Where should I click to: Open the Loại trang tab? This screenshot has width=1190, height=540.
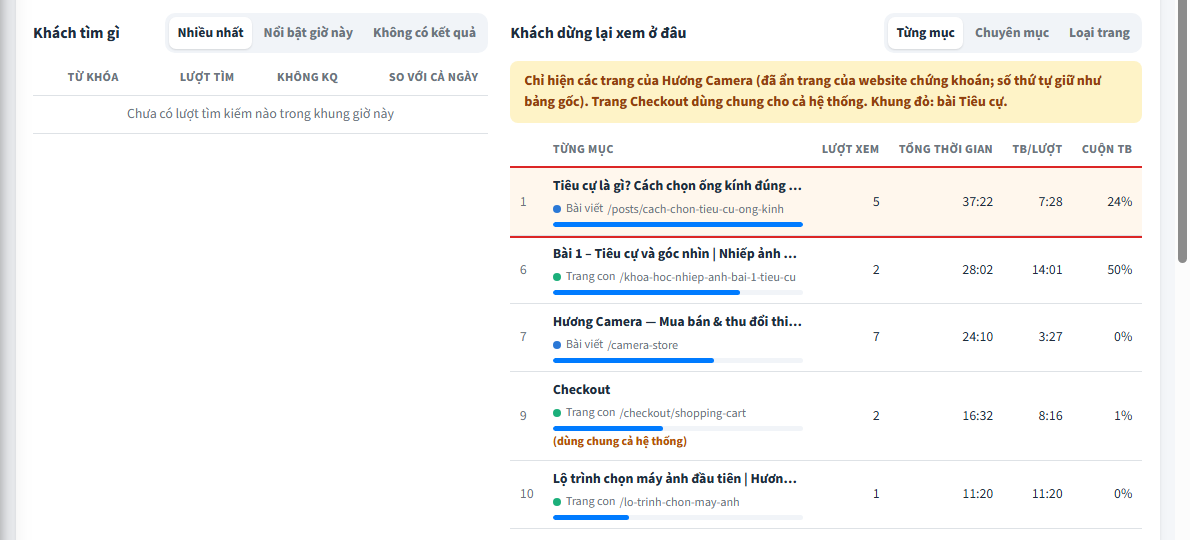click(x=1099, y=33)
